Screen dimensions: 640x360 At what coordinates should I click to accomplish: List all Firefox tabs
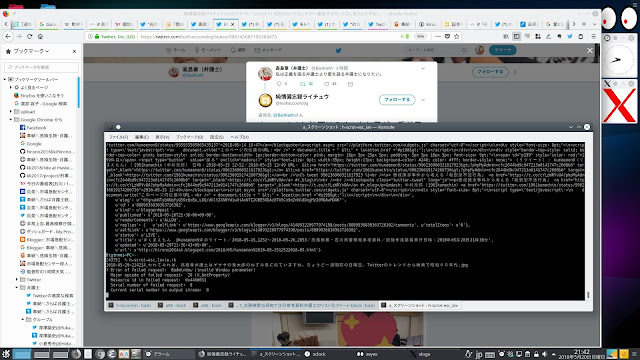(x=594, y=24)
